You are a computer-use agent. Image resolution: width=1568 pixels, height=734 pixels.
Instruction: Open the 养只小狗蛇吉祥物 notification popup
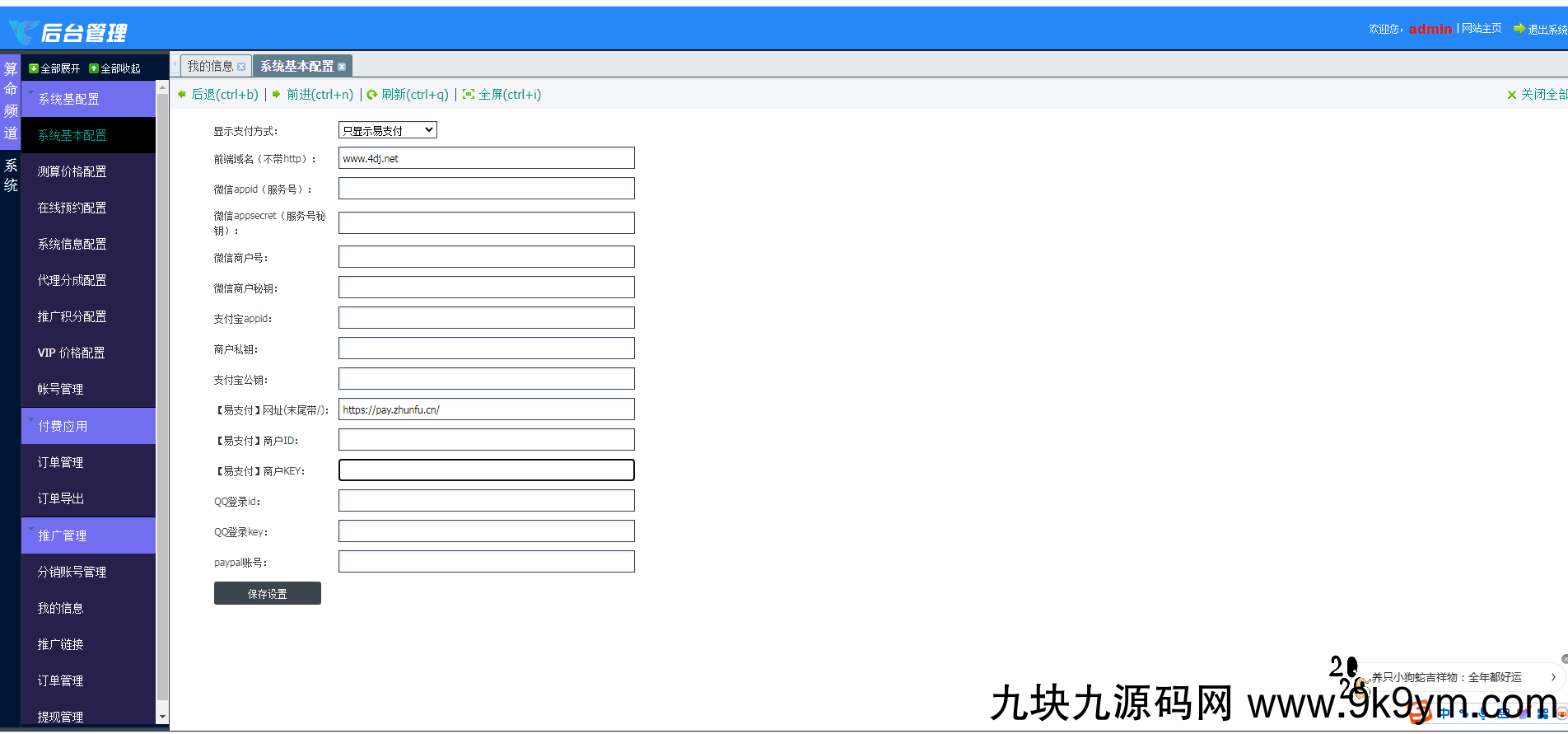click(x=1446, y=677)
